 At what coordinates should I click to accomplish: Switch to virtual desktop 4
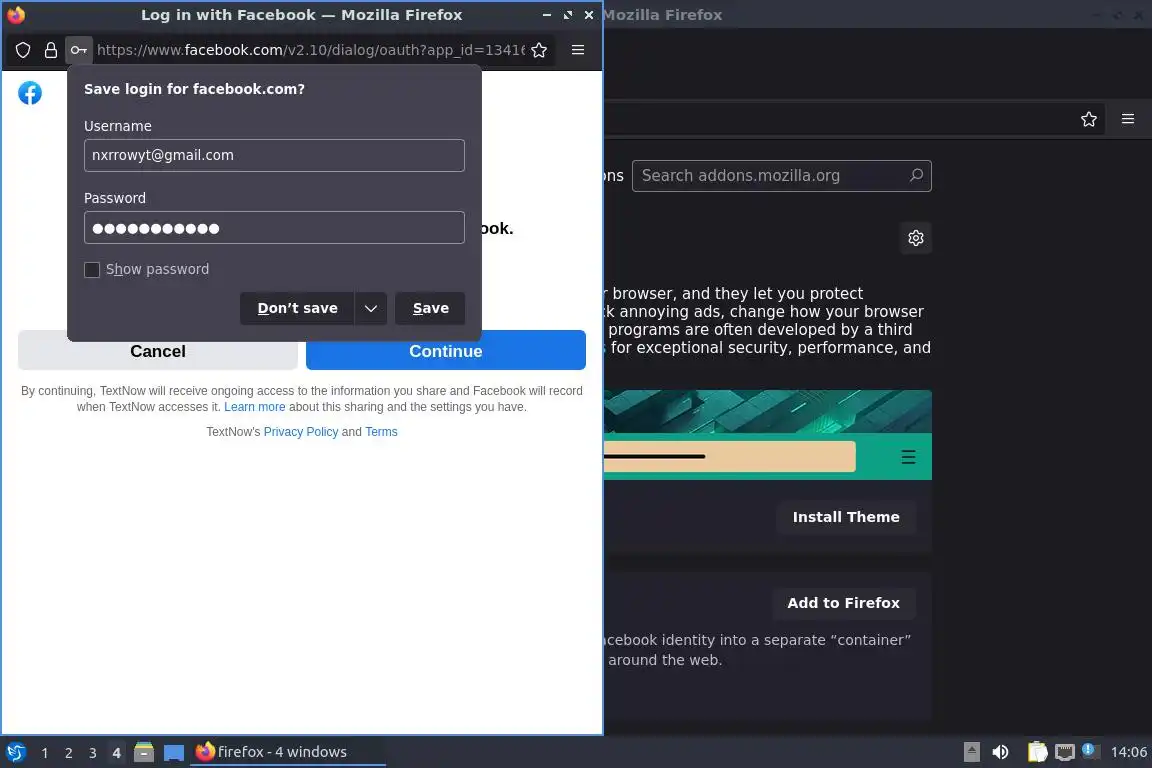[116, 753]
